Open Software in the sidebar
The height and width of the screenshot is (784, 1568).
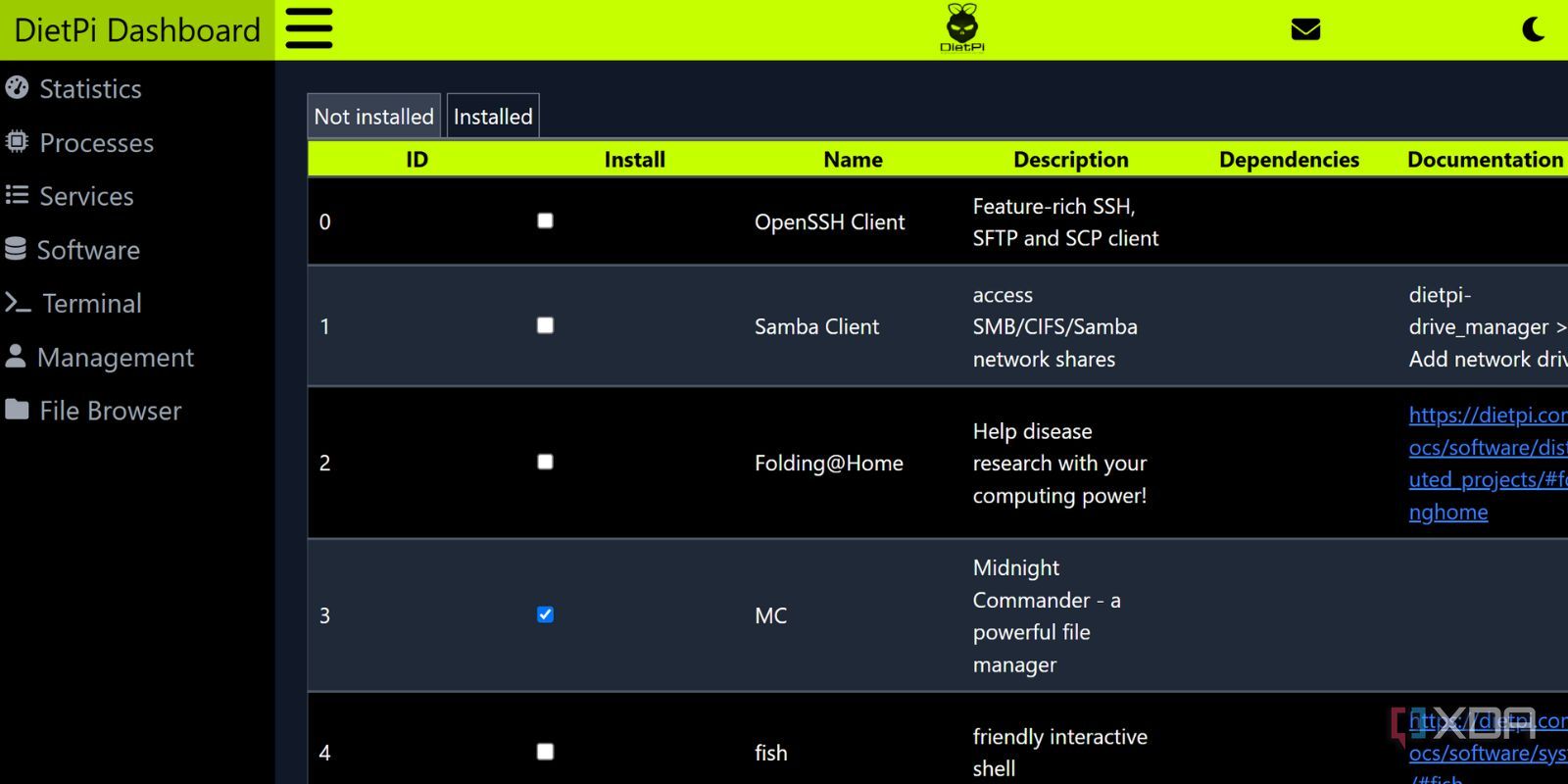point(88,250)
